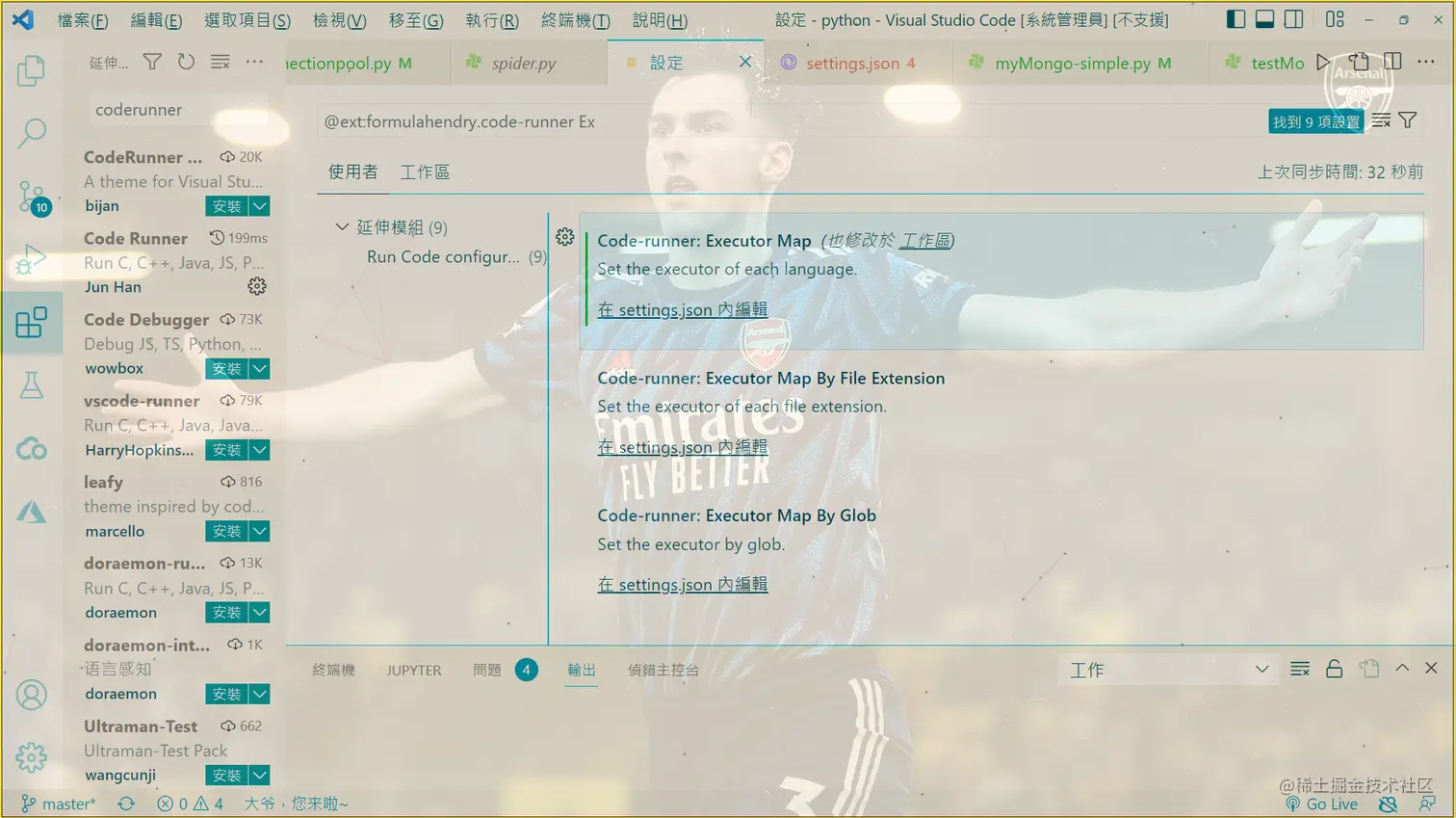Toggle the bottom panel layout icon
Viewport: 1456px width, 818px height.
tap(1264, 19)
